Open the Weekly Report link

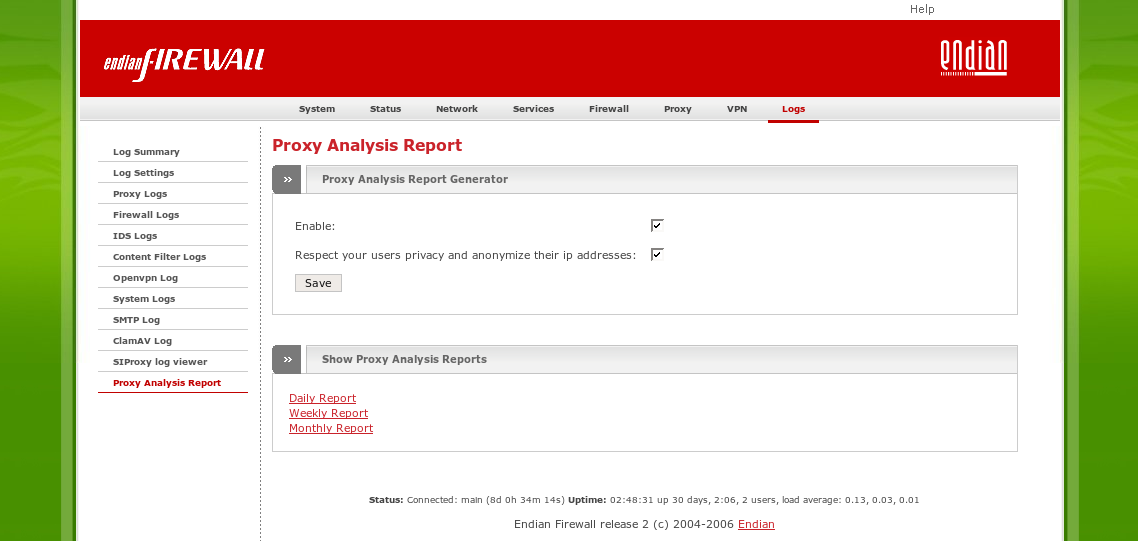click(x=328, y=413)
